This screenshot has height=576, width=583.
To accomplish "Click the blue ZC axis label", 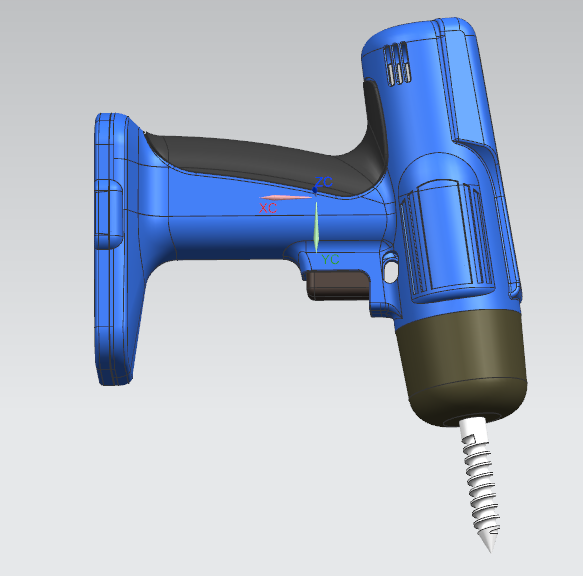I will [x=323, y=182].
